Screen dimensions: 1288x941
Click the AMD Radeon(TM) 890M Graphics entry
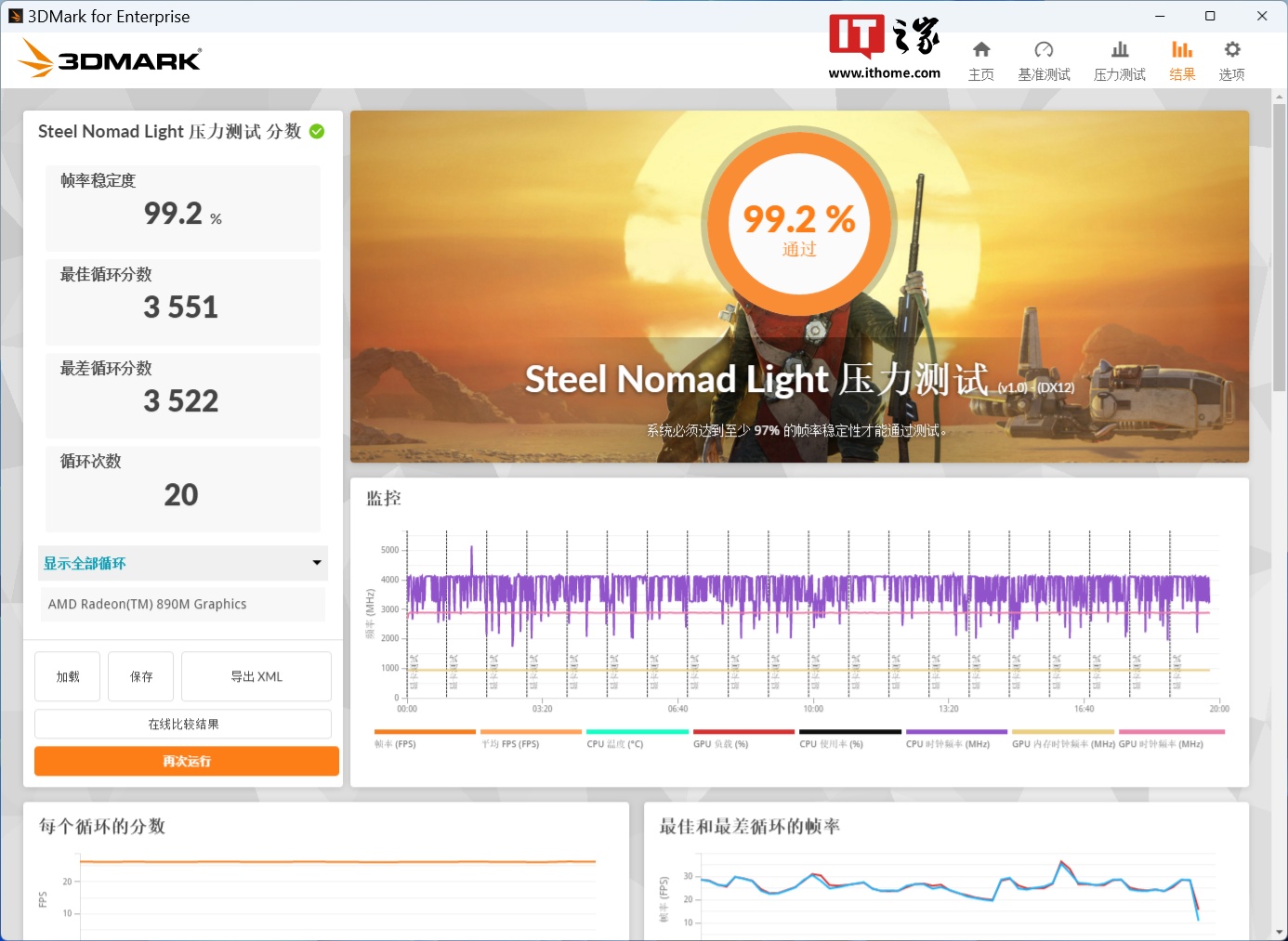click(x=183, y=604)
